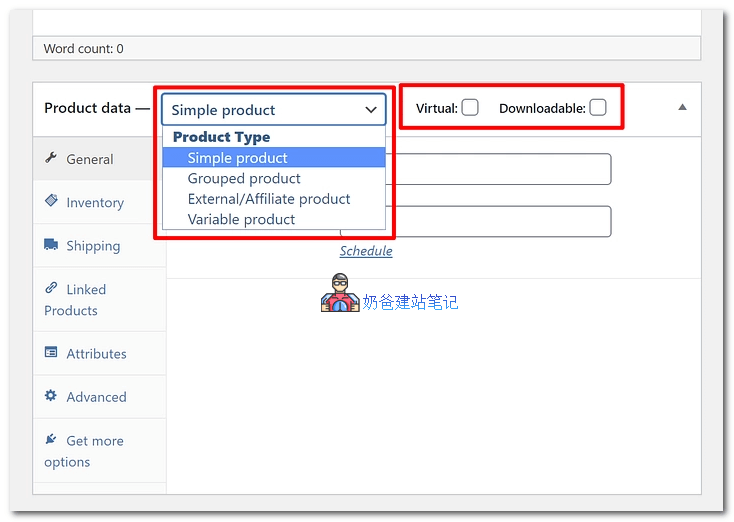Open the Shipping tab
Screen dimensions: 734x522
[x=99, y=246]
